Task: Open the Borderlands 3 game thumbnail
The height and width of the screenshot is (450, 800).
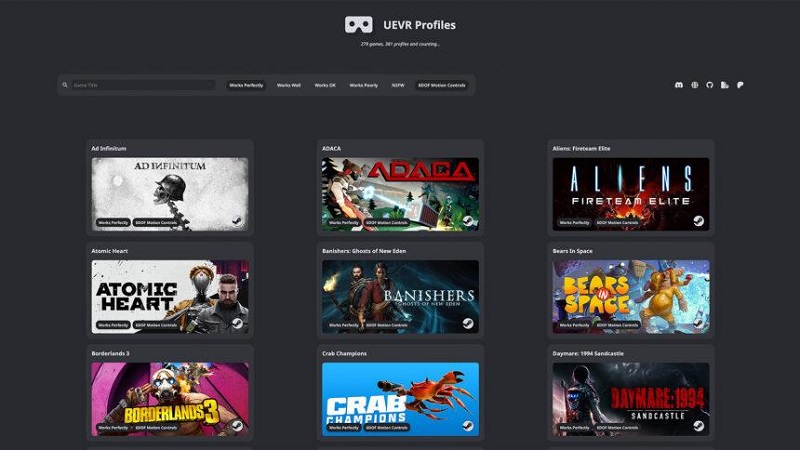Action: coord(170,398)
